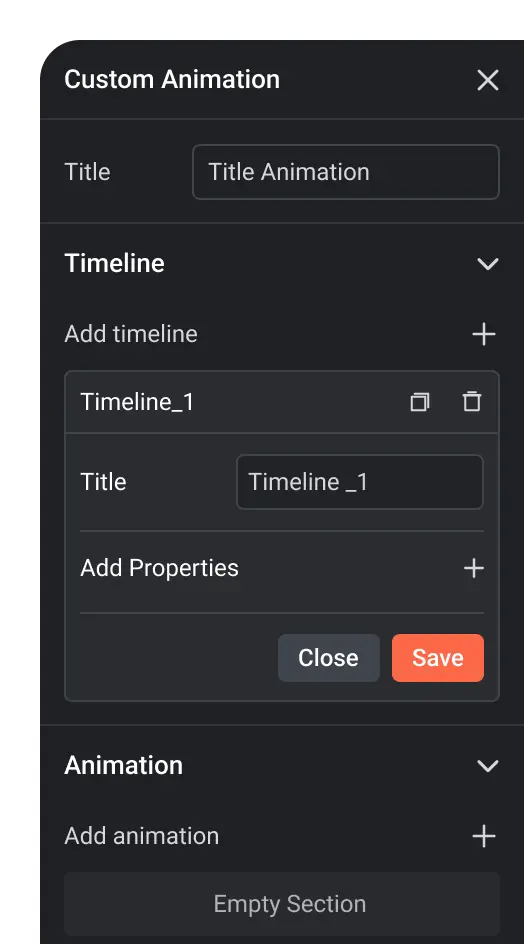Click the Add animation label
This screenshot has height=944, width=524.
click(142, 836)
